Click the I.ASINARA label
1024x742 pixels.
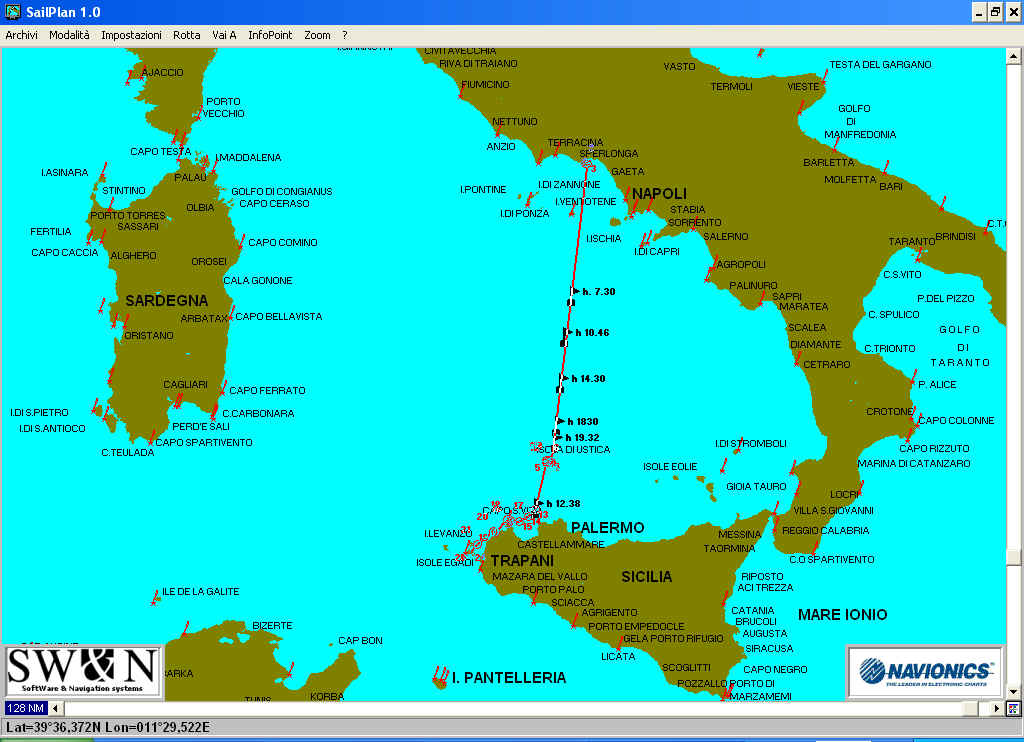tap(65, 173)
